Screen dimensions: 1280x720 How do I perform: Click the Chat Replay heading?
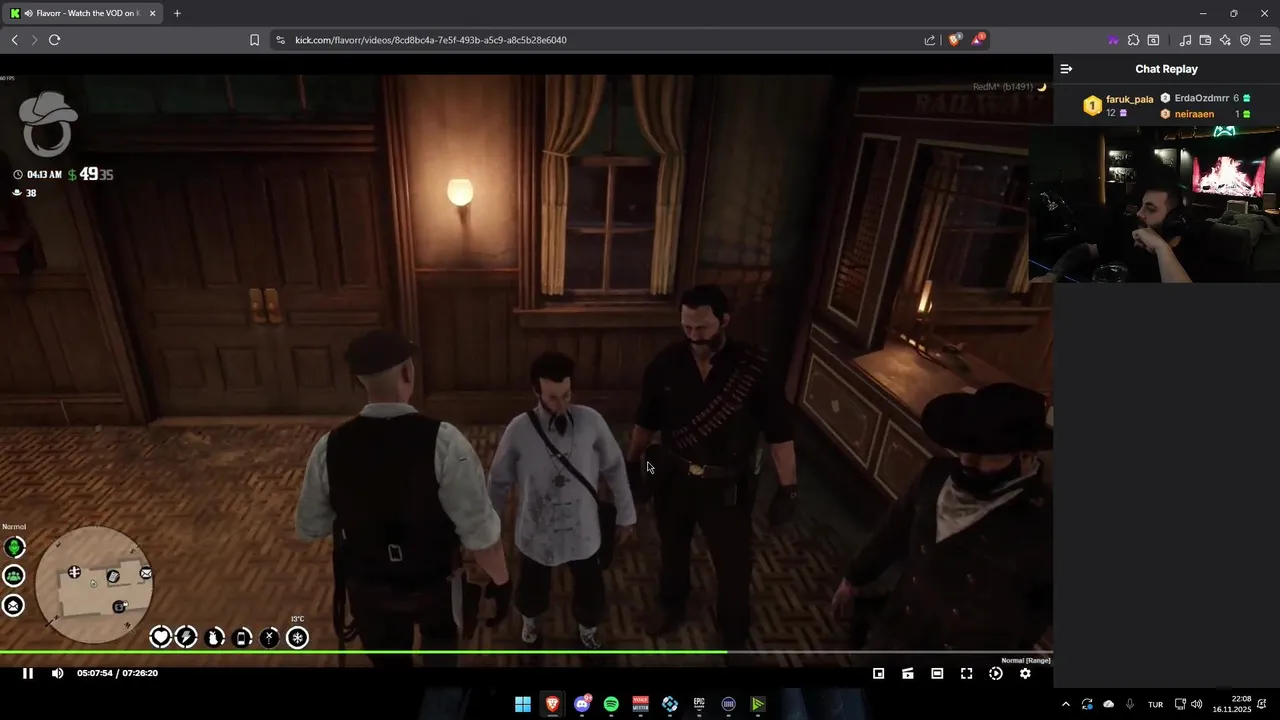point(1166,69)
